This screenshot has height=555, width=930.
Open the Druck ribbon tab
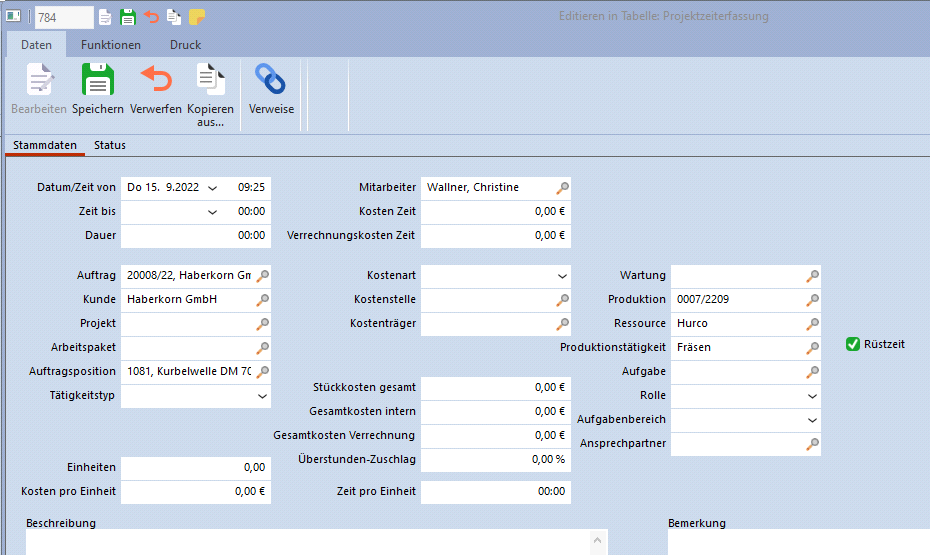[185, 45]
